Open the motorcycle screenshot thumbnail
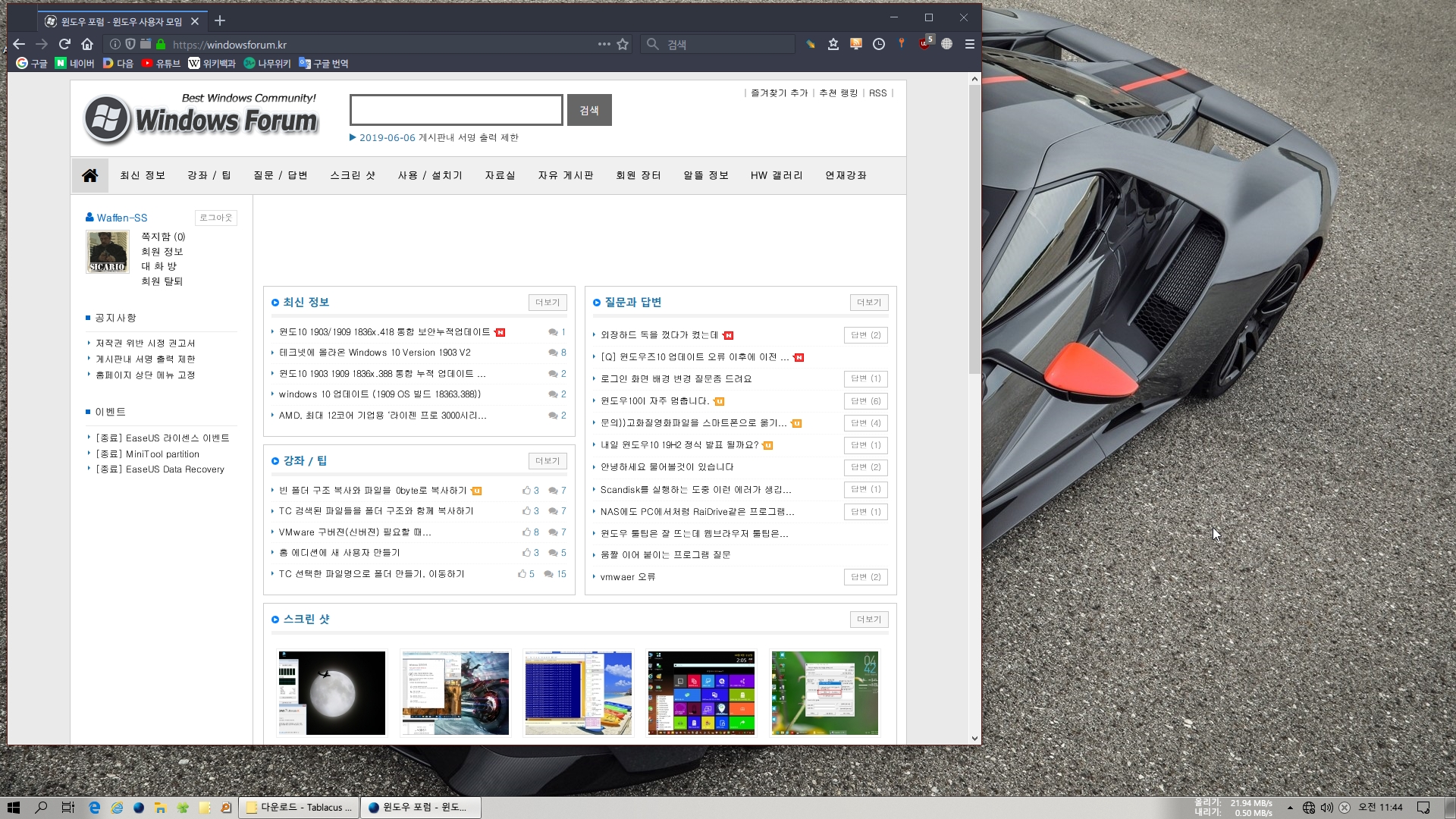1456x819 pixels. (x=455, y=693)
